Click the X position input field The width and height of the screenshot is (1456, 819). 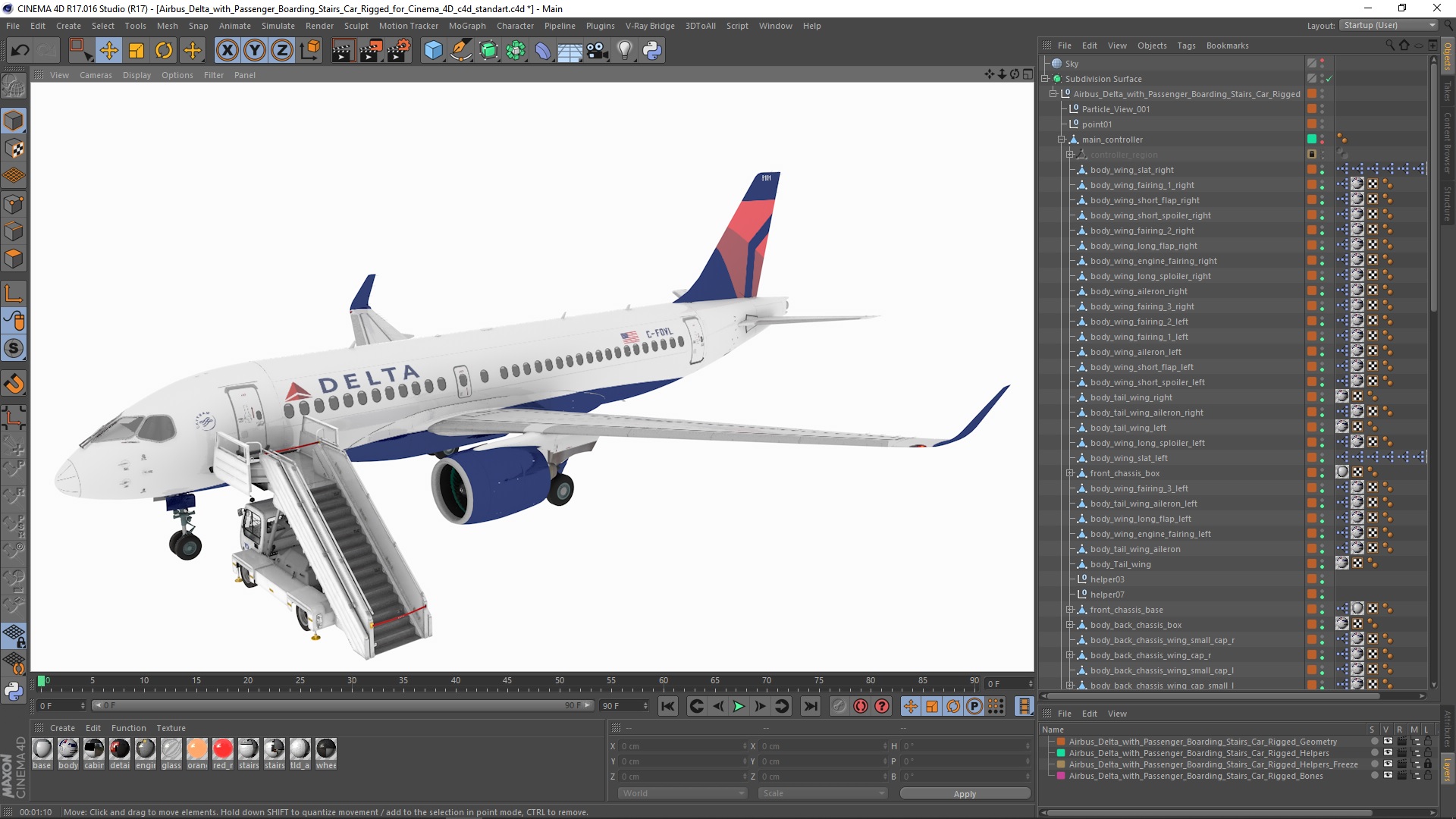683,746
